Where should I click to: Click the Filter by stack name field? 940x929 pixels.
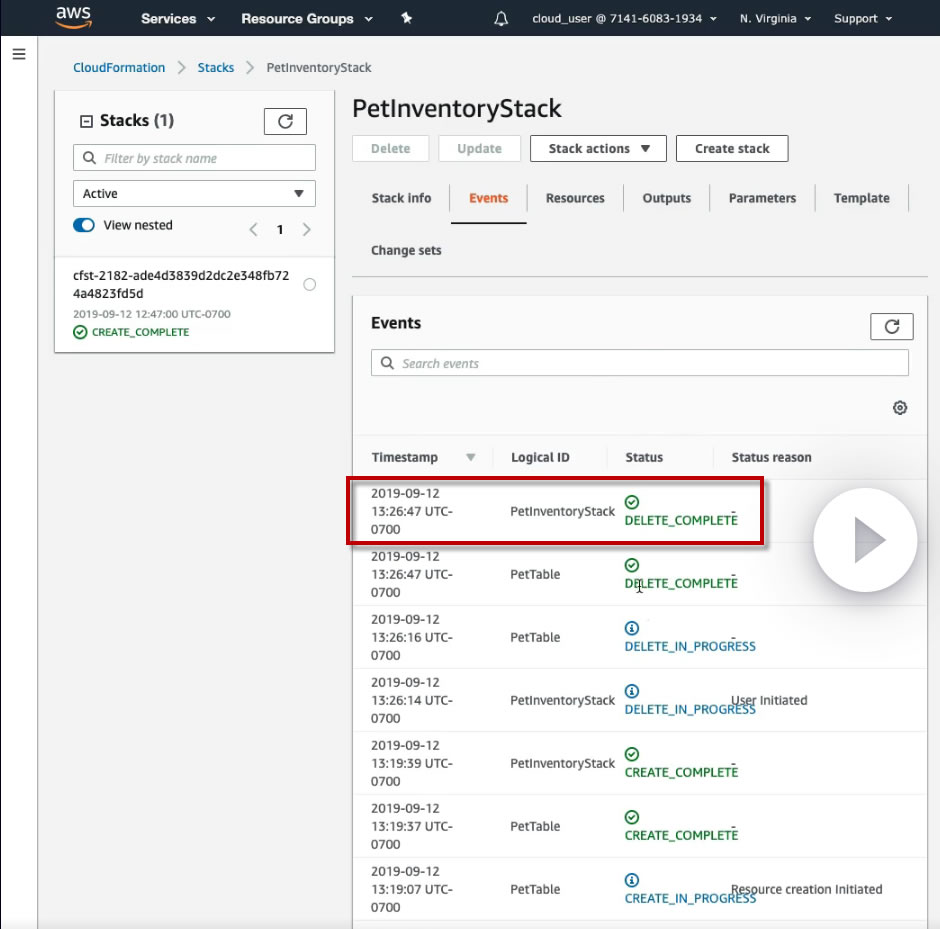(194, 158)
